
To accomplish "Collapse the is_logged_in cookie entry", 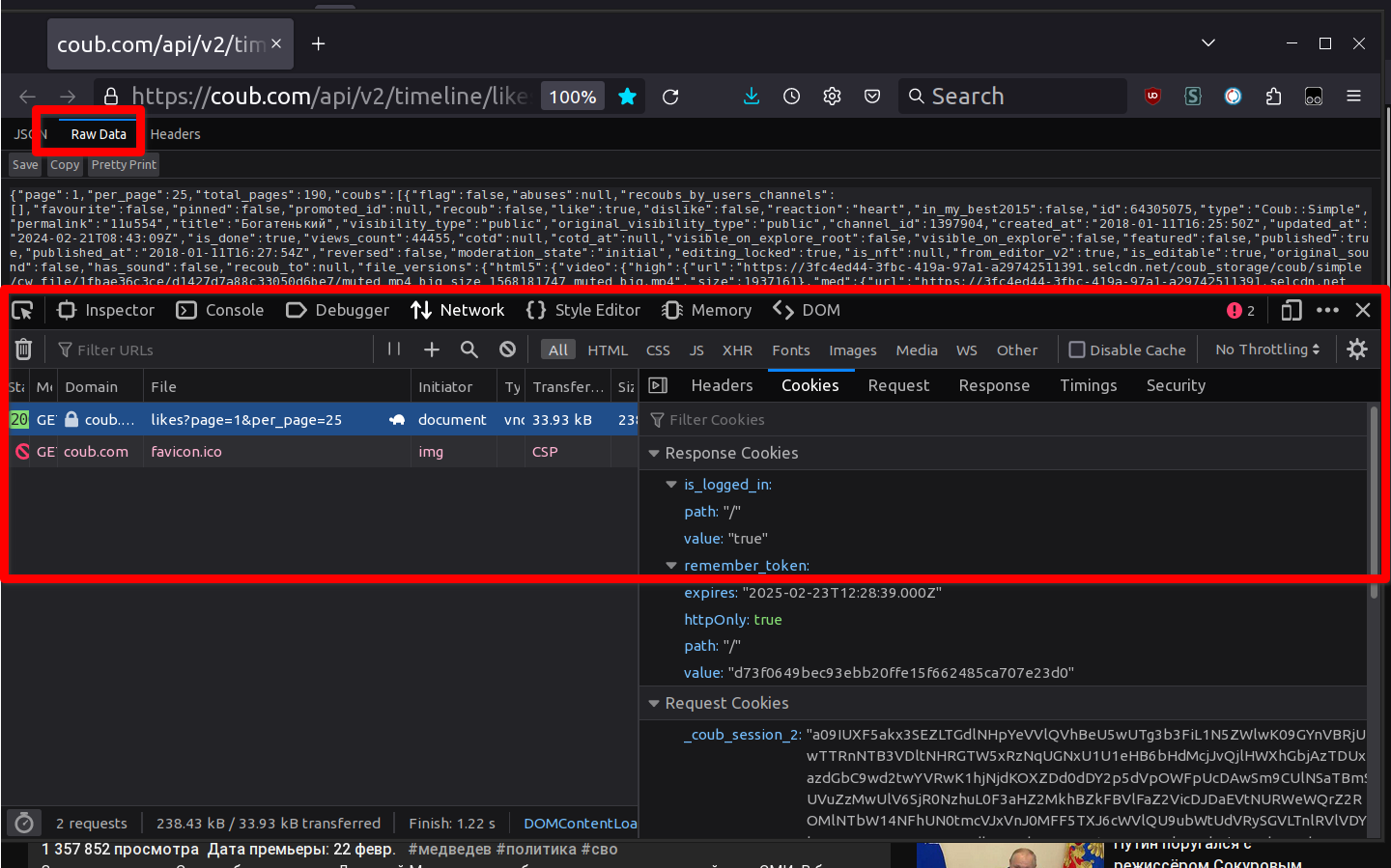I will tap(671, 485).
